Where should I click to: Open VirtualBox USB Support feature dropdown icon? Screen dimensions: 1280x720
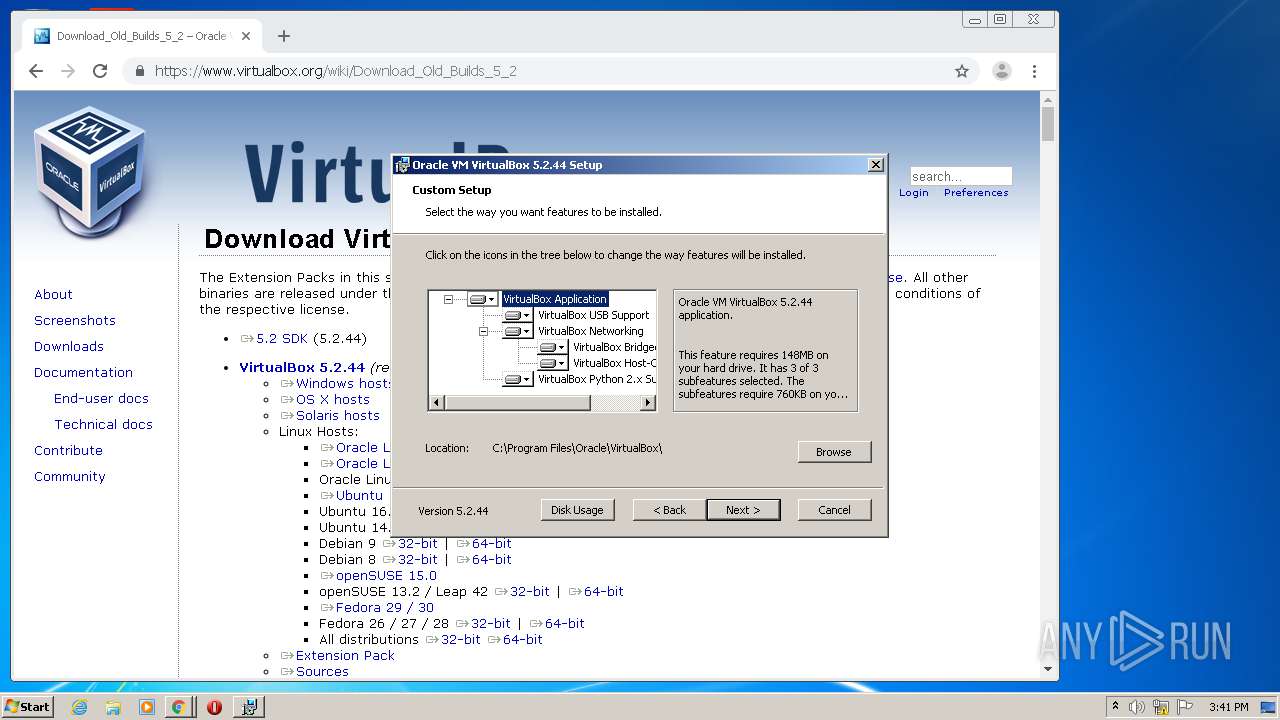coord(517,315)
